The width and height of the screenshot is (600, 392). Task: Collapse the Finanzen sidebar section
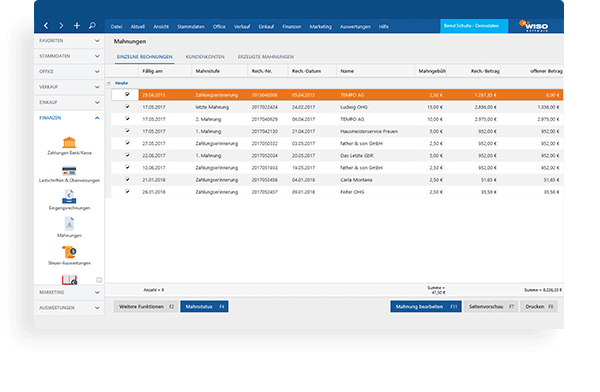69,118
